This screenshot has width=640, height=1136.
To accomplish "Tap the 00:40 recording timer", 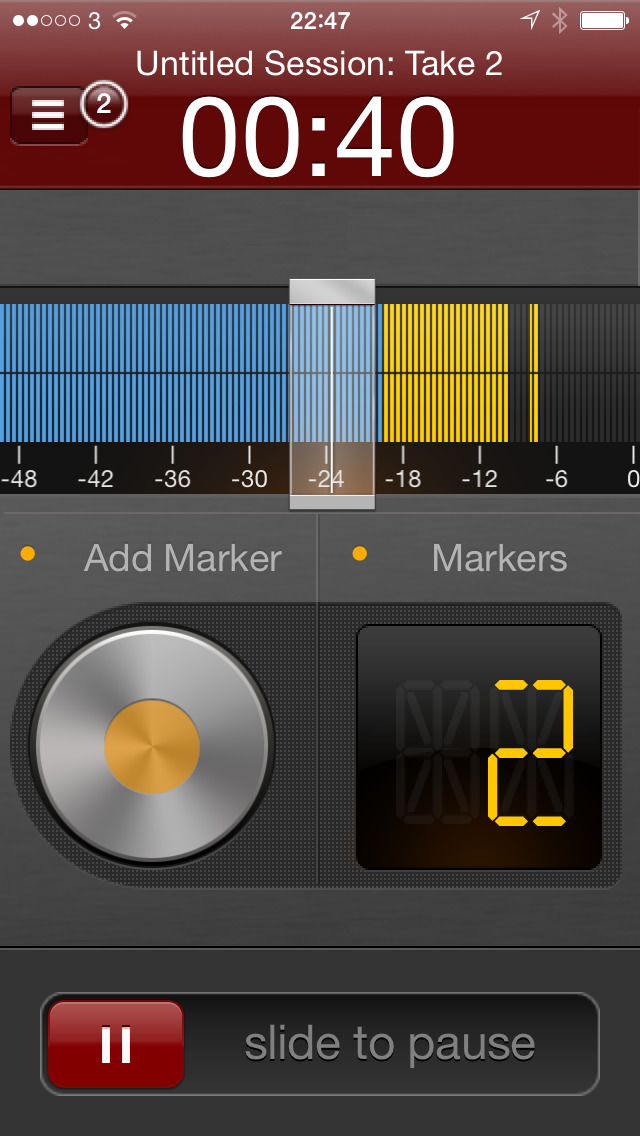I will point(318,138).
